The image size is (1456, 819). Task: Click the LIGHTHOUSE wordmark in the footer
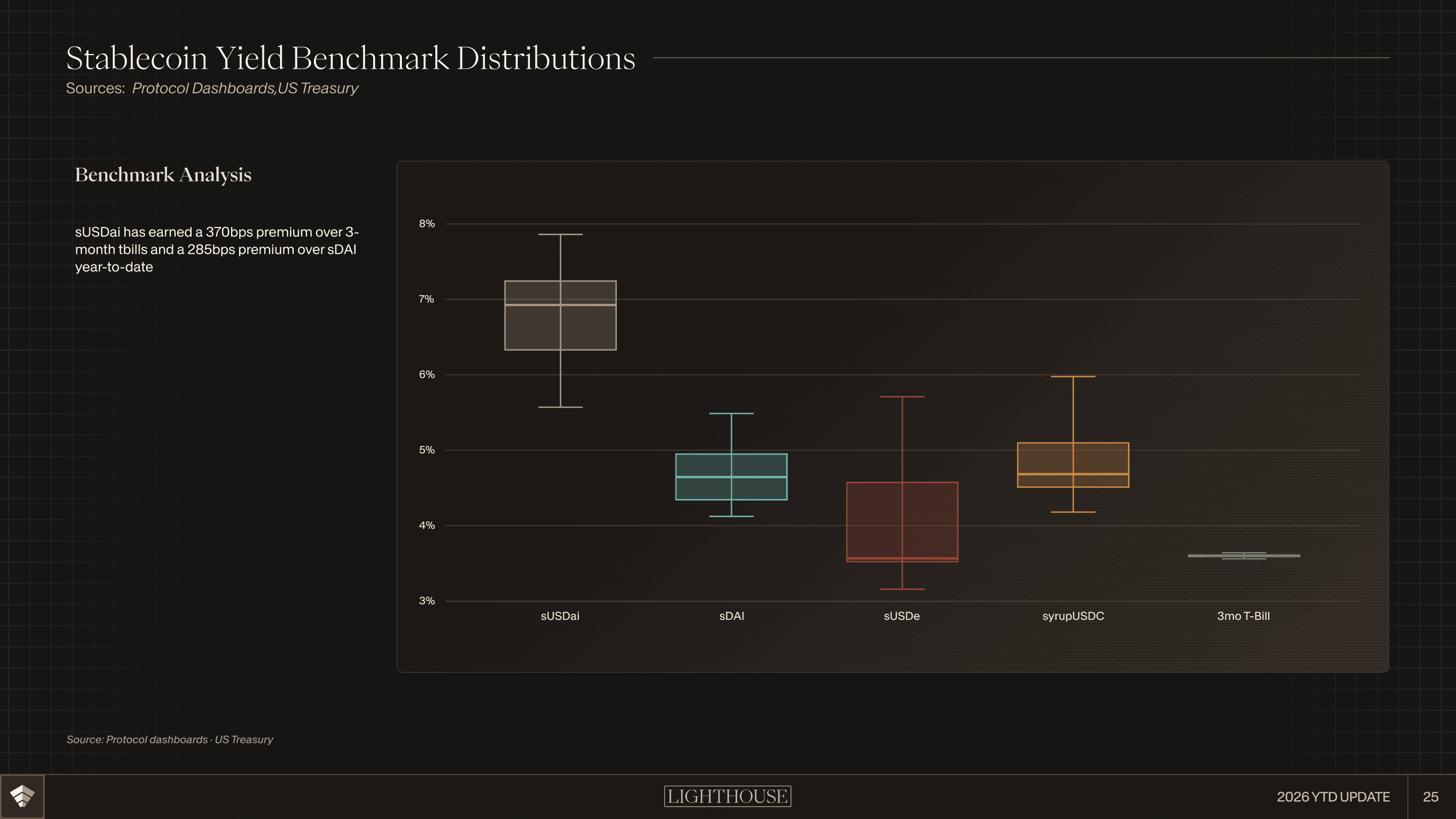[x=727, y=796]
